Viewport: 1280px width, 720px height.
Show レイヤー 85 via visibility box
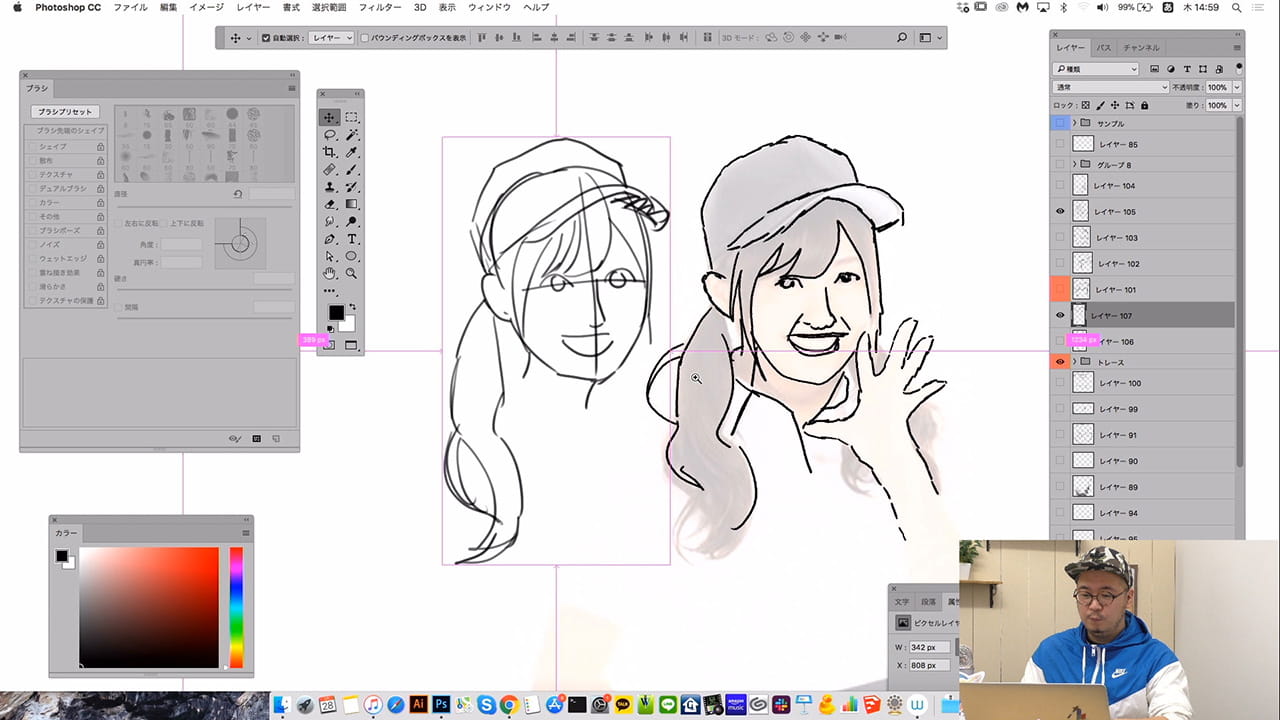coord(1060,144)
